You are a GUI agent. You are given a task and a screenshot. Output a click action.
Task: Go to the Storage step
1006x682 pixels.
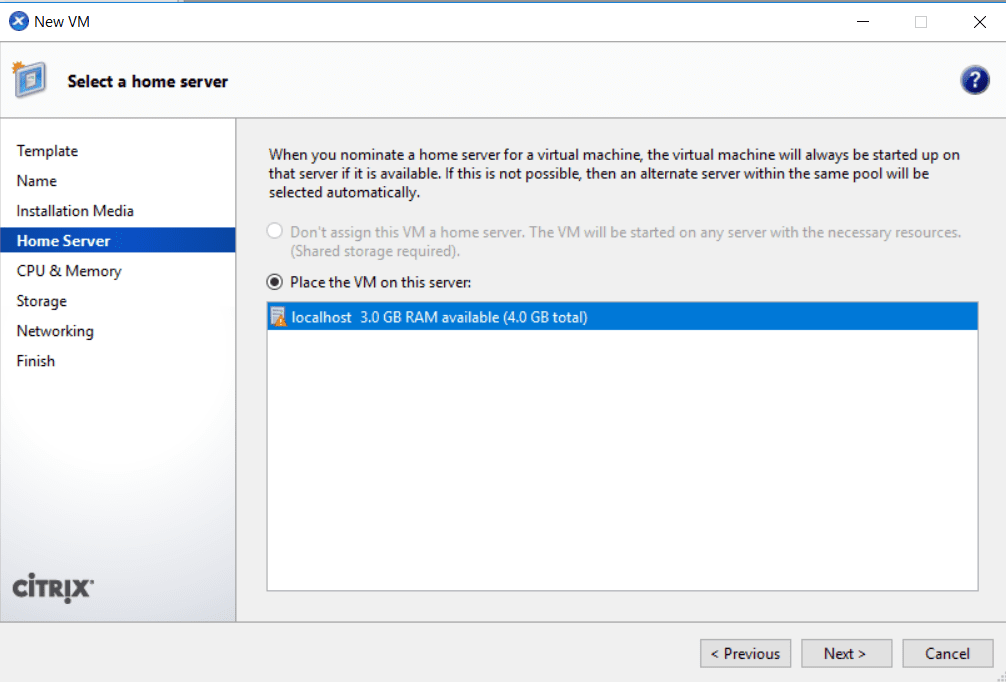[x=41, y=301]
